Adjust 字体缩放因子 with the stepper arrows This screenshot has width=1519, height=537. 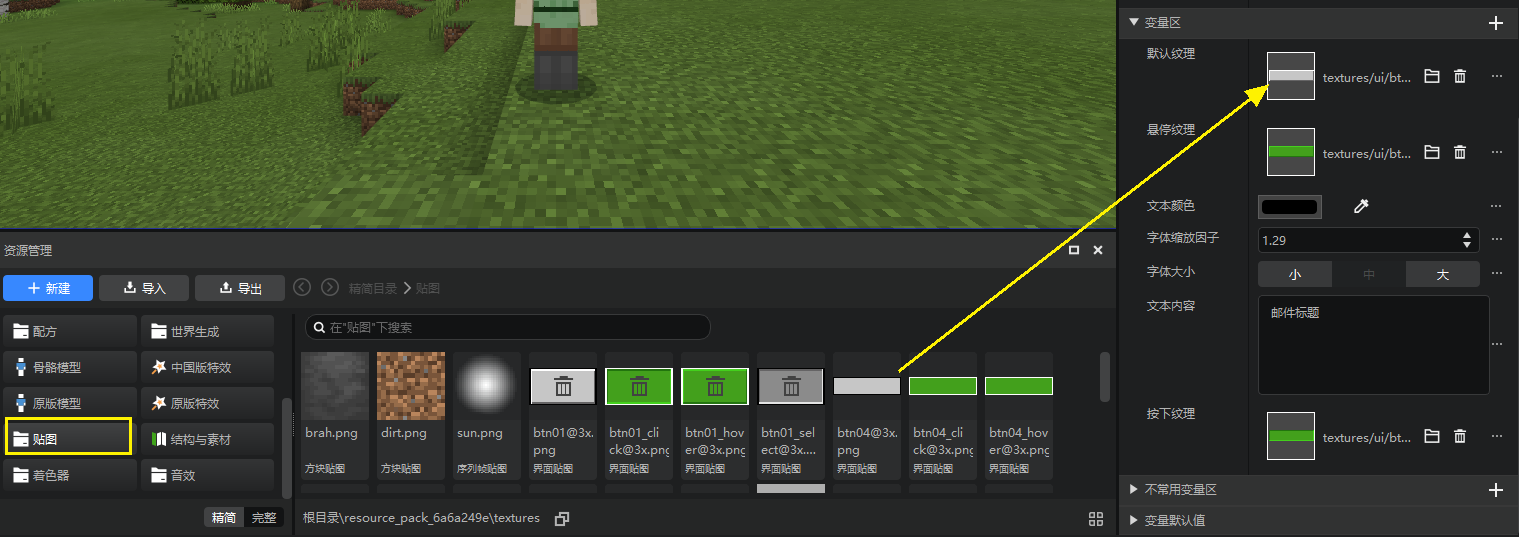point(1467,240)
